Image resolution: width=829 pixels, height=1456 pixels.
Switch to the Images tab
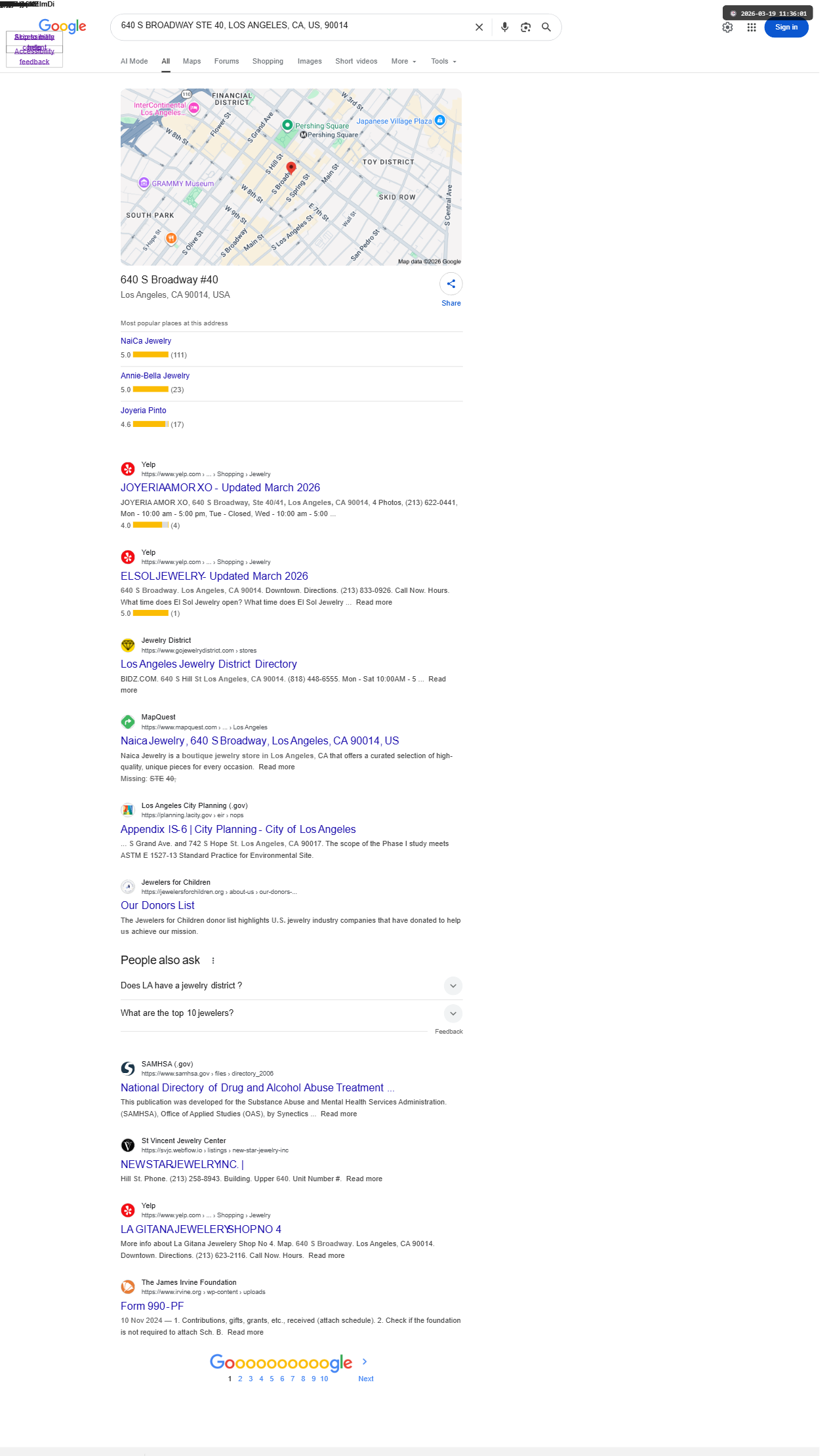310,61
